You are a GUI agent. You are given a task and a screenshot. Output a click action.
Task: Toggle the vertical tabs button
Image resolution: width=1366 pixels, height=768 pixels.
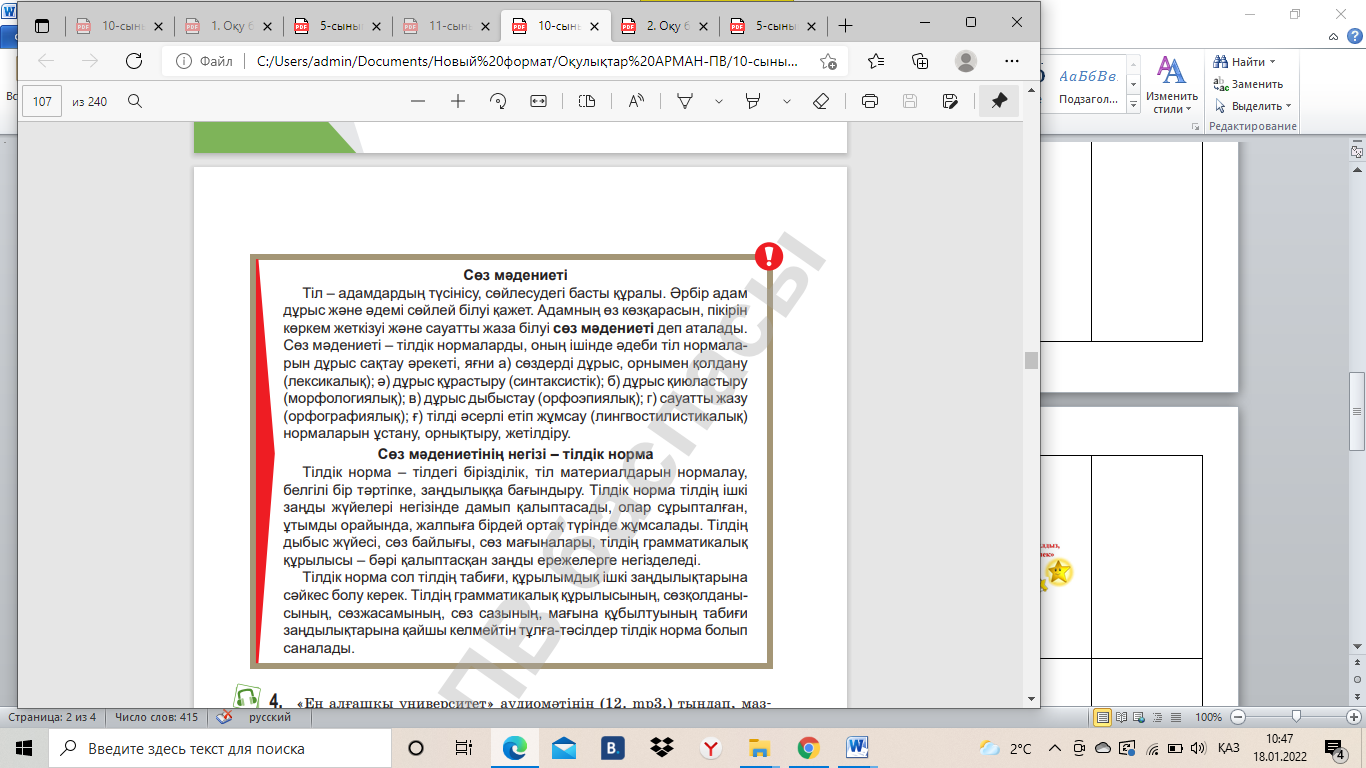[x=41, y=26]
